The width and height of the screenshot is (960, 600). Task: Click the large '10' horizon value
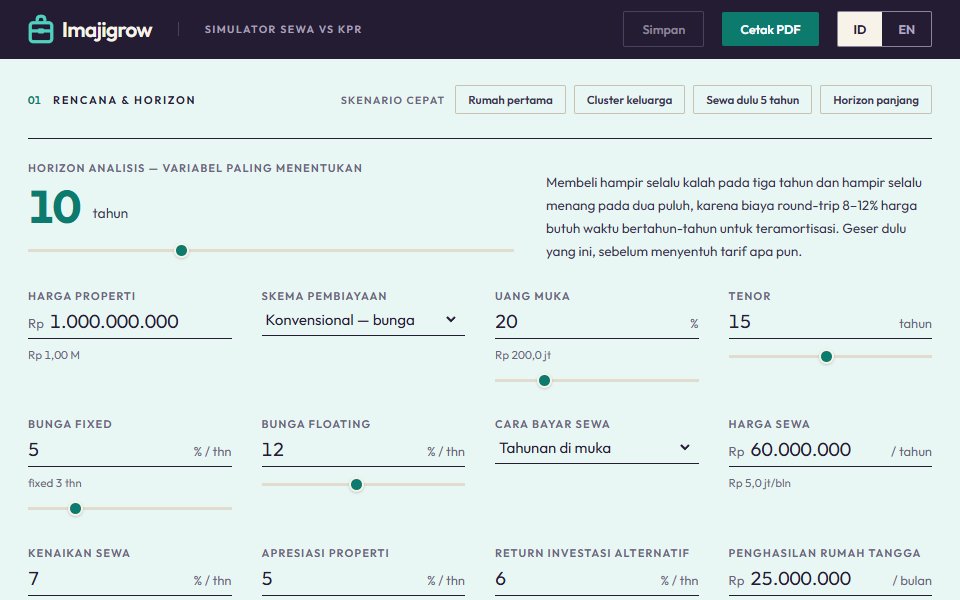55,207
